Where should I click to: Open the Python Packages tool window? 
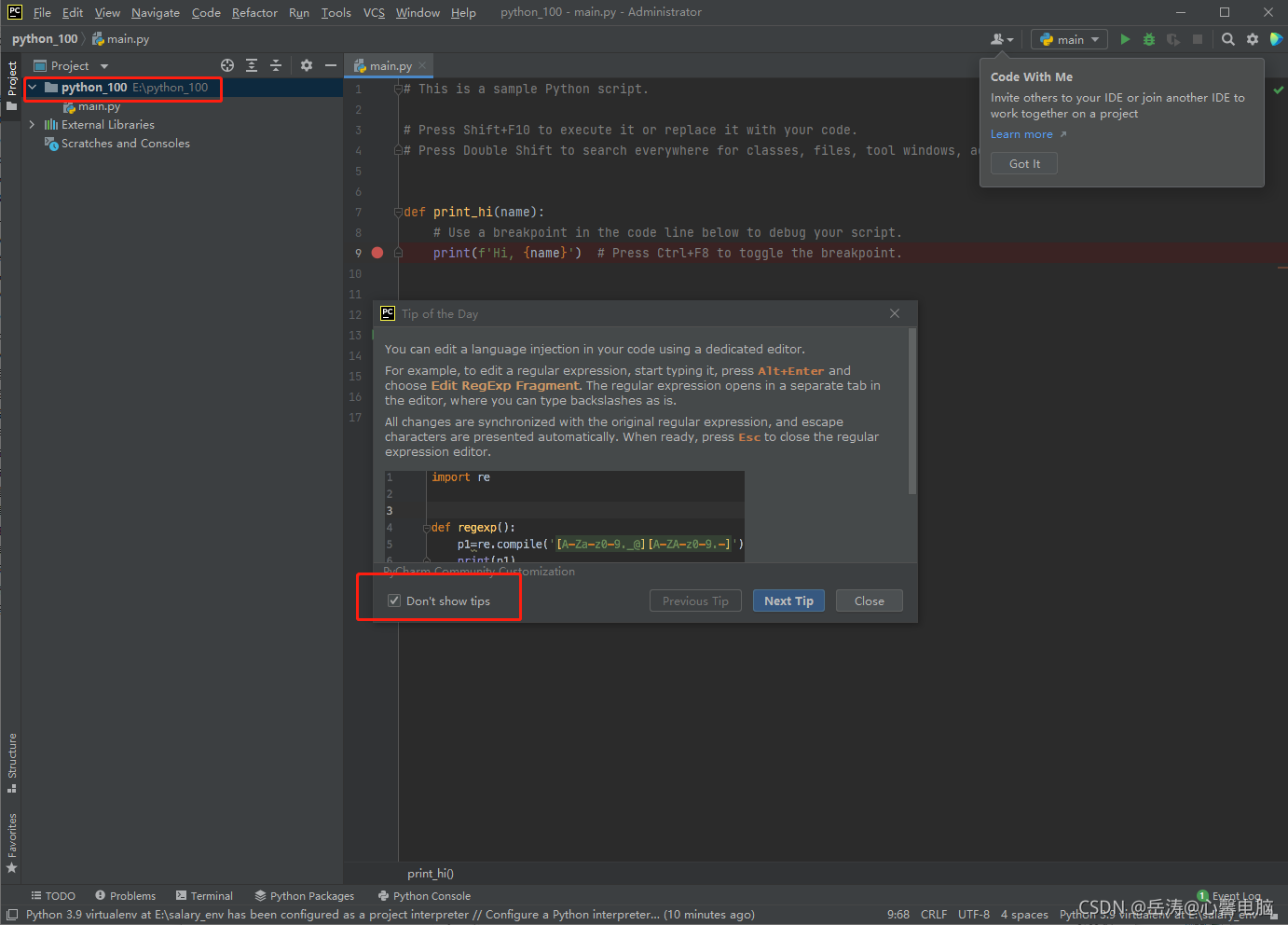[x=305, y=895]
